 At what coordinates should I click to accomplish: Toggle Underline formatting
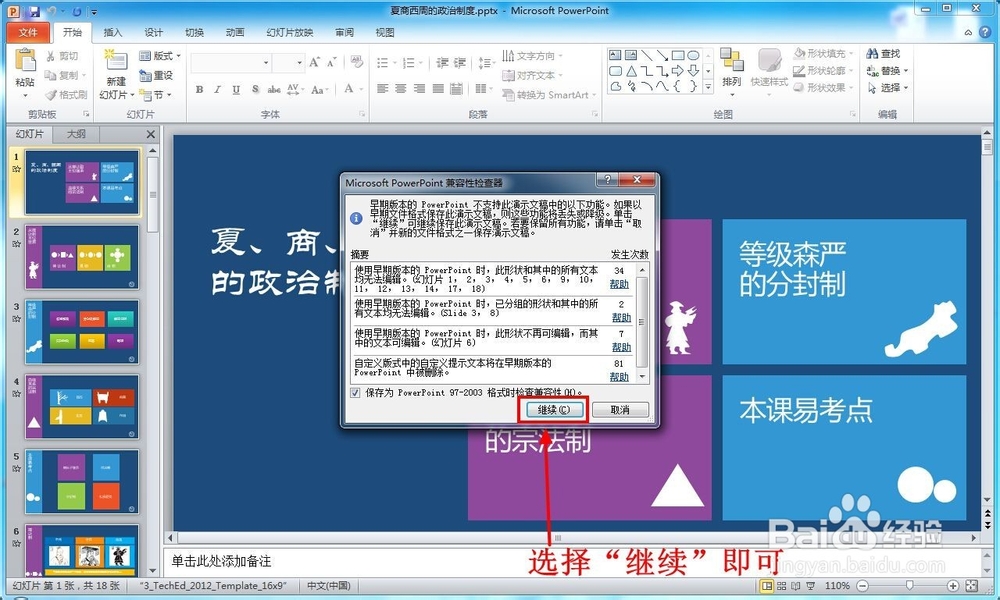click(x=236, y=89)
